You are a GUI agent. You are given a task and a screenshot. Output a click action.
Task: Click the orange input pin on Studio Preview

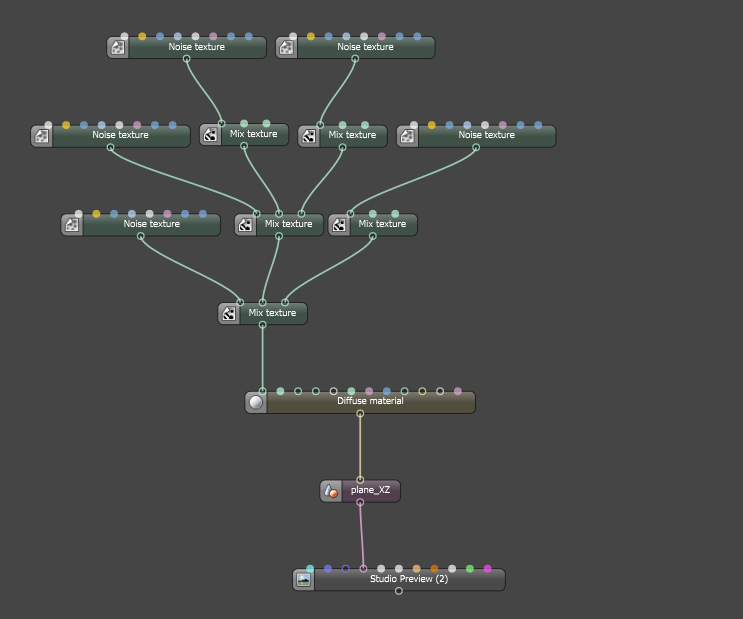(434, 569)
